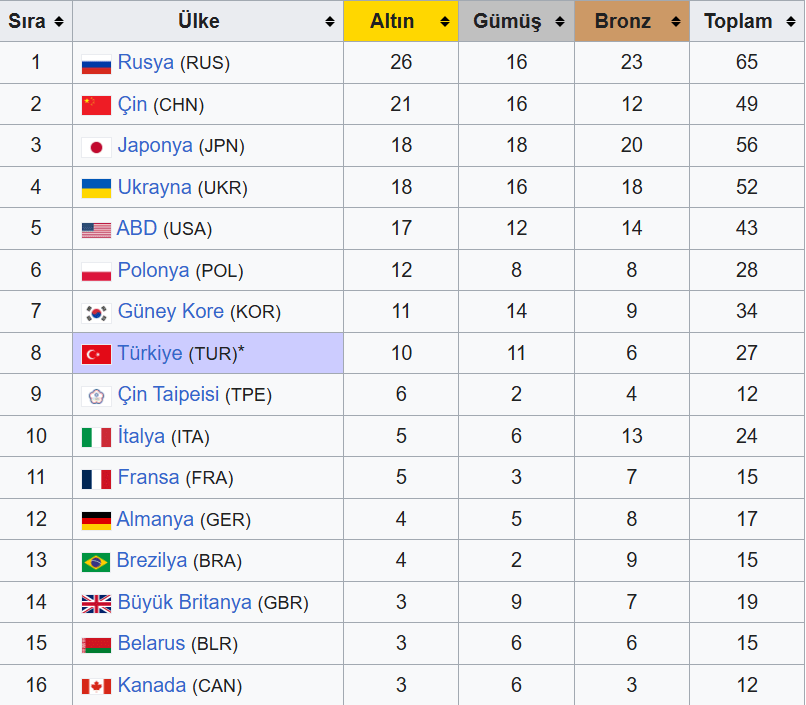The image size is (806, 705).
Task: Click the British flag icon
Action: 96,603
